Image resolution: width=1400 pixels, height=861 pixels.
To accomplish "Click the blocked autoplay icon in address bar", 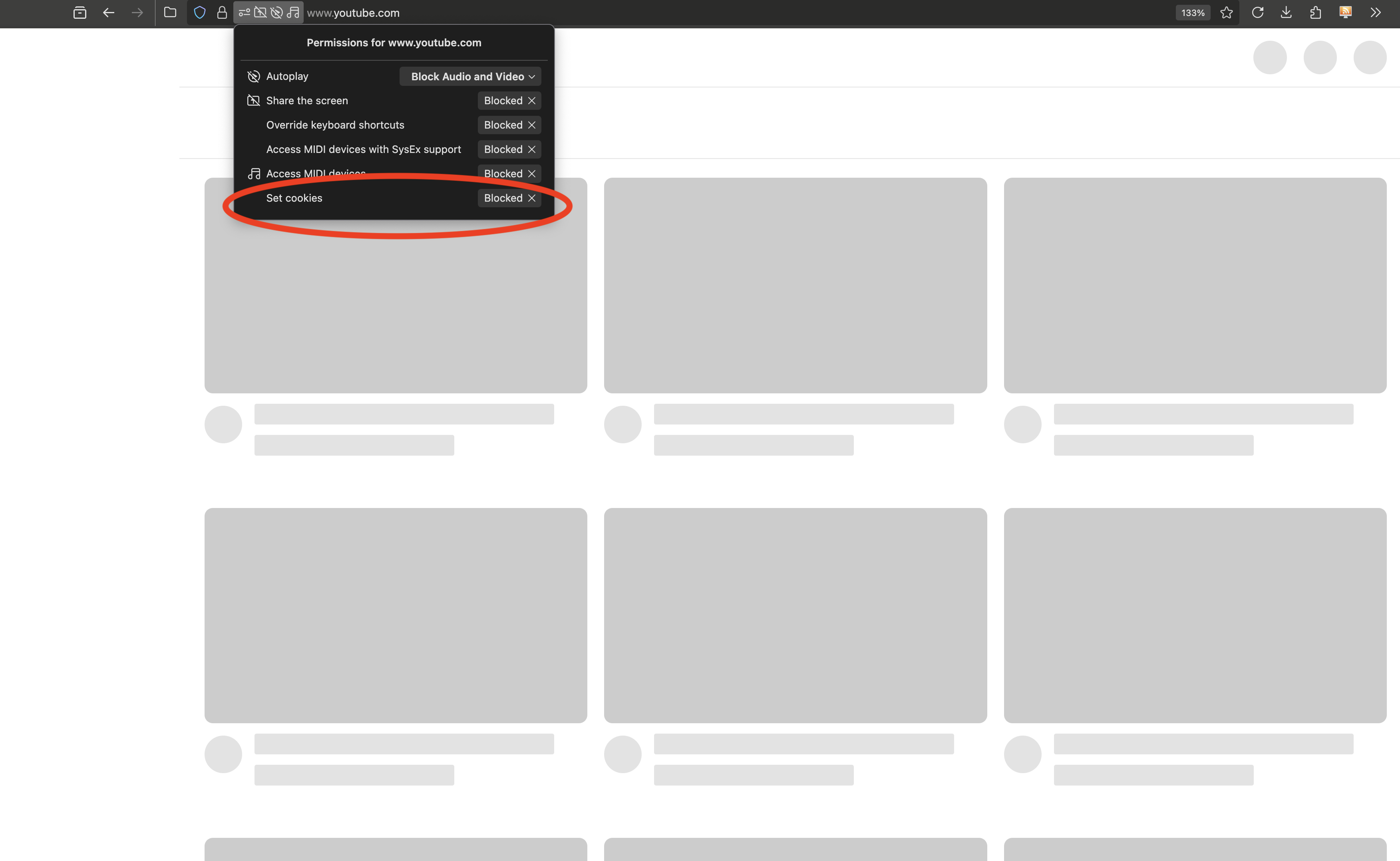I will click(x=277, y=12).
